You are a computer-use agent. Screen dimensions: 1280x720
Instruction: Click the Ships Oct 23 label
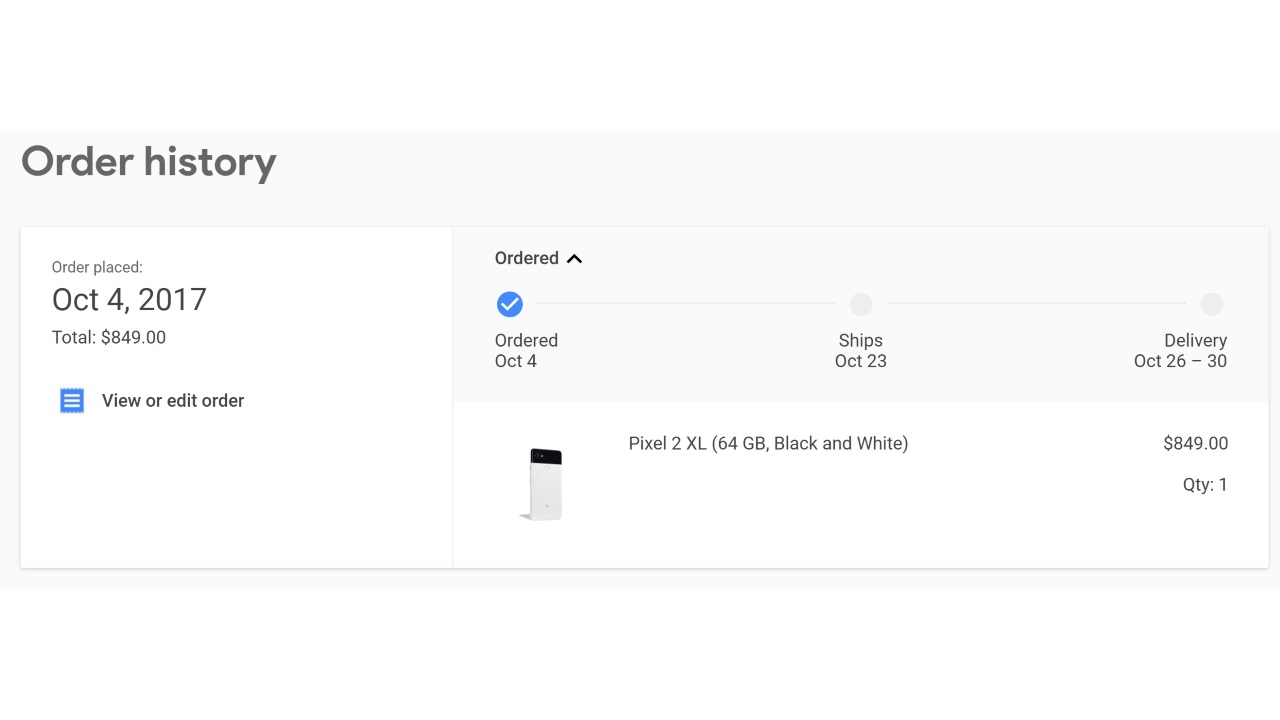coord(861,351)
